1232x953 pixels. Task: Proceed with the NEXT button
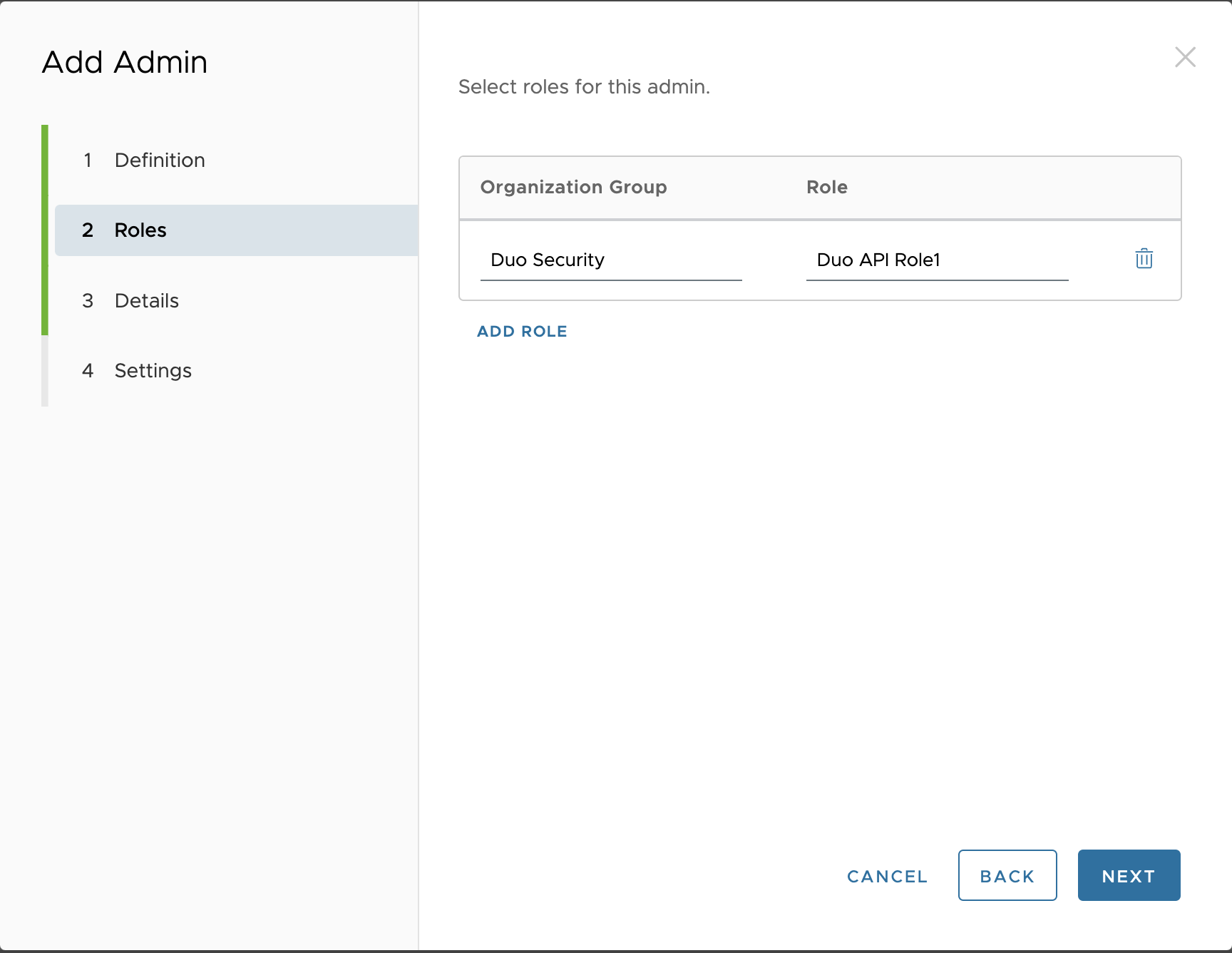pos(1128,875)
